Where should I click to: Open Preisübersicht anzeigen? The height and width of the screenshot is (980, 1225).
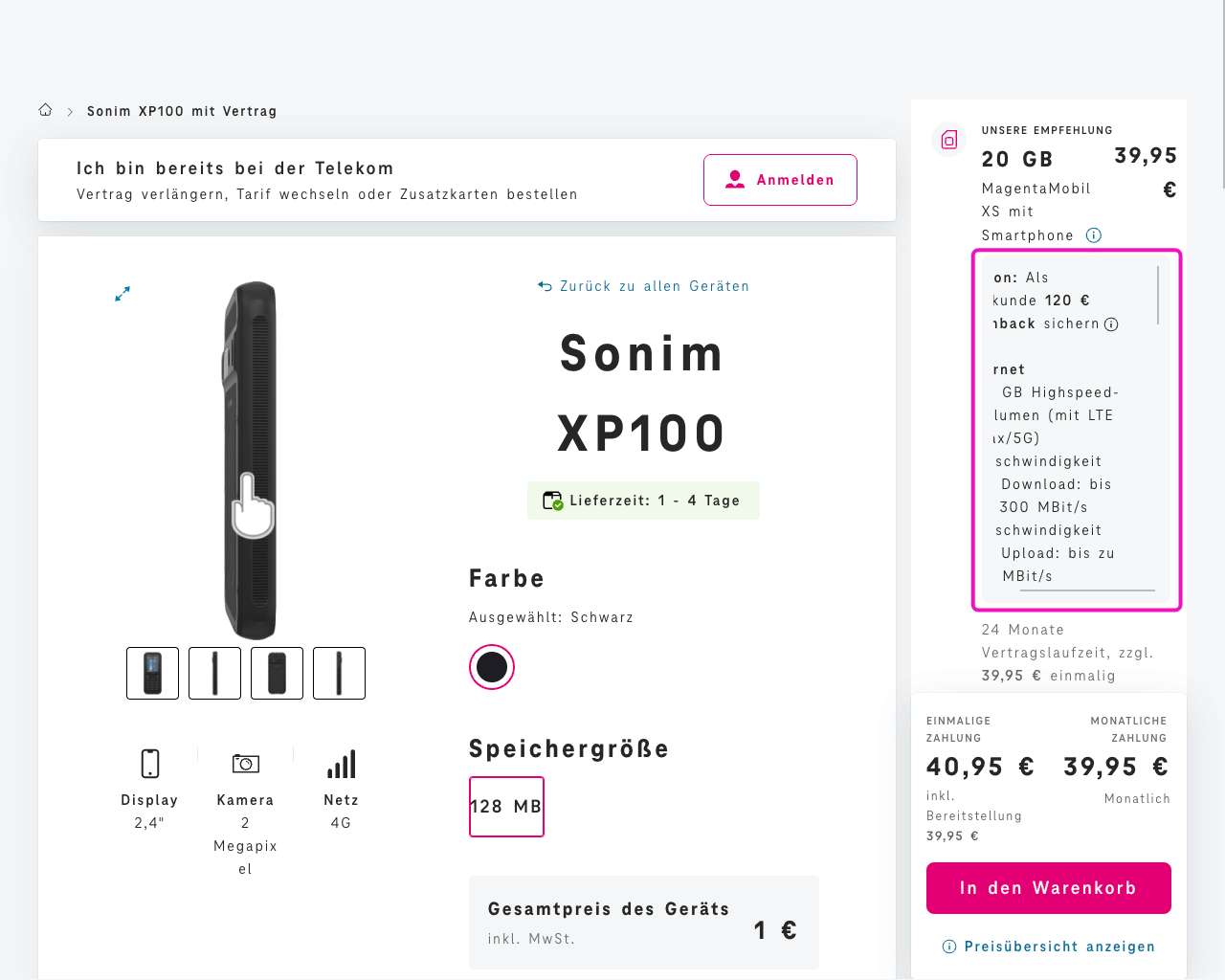[x=1059, y=946]
